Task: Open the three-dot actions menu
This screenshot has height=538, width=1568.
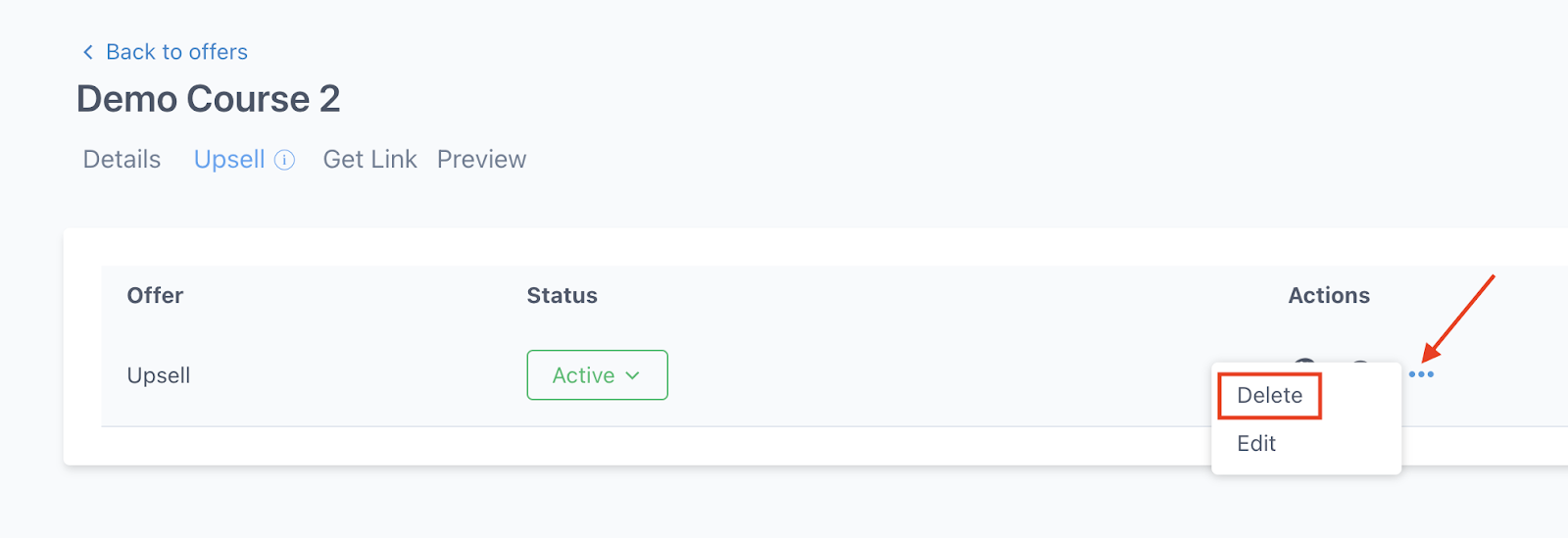Action: 1421,374
